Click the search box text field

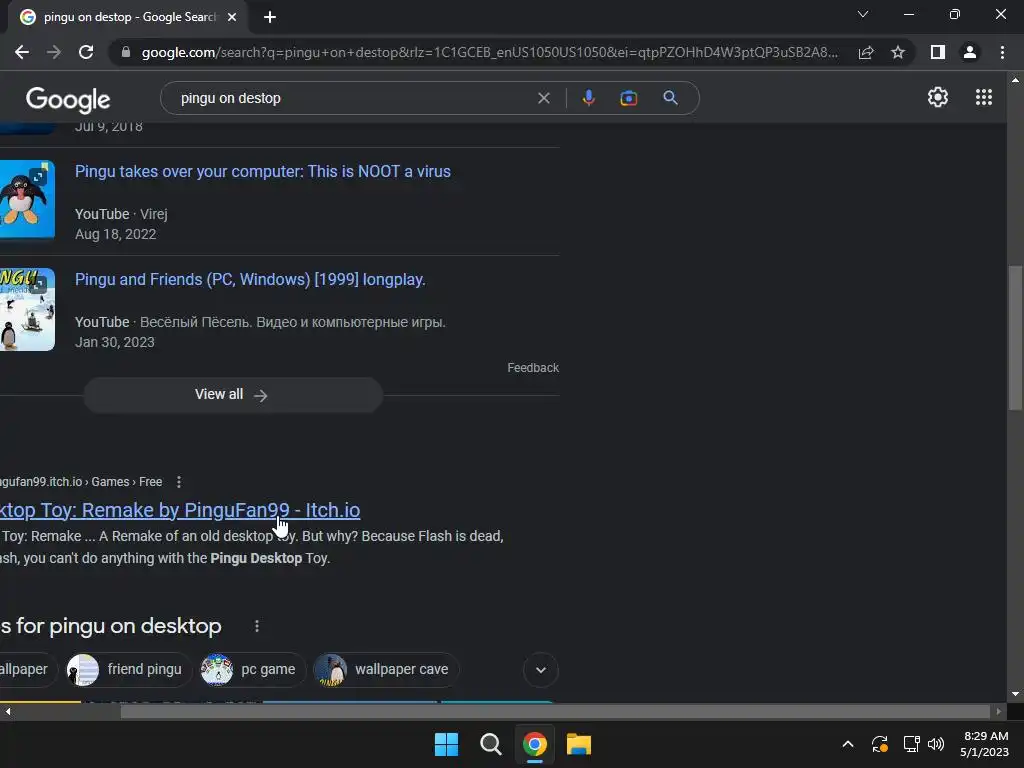pos(353,98)
